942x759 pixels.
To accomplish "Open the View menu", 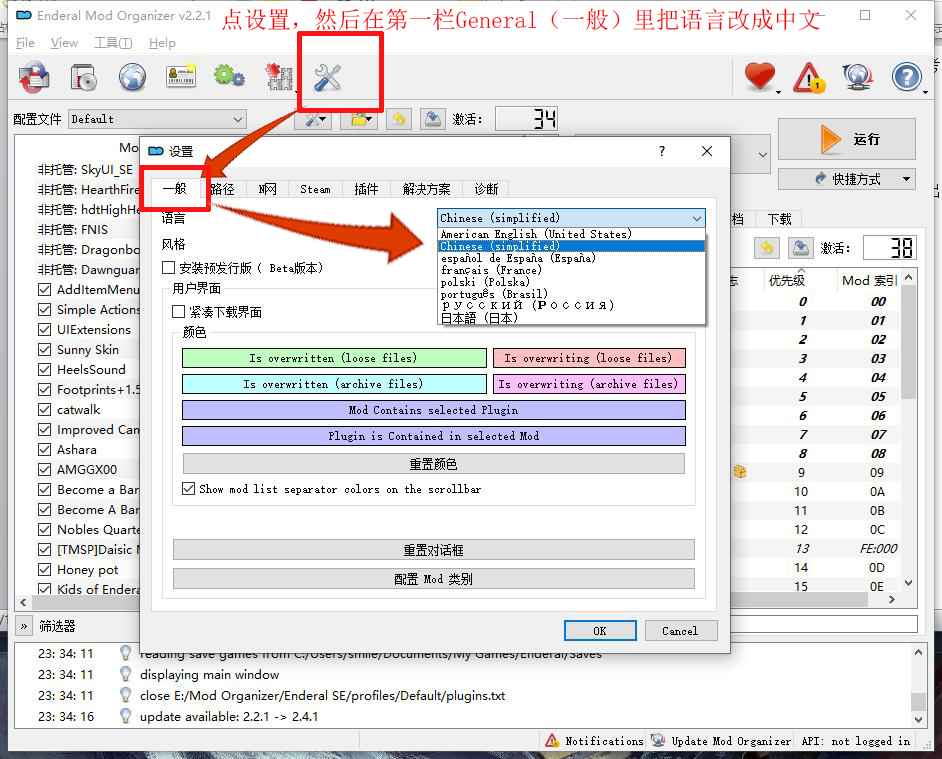I will pyautogui.click(x=64, y=43).
